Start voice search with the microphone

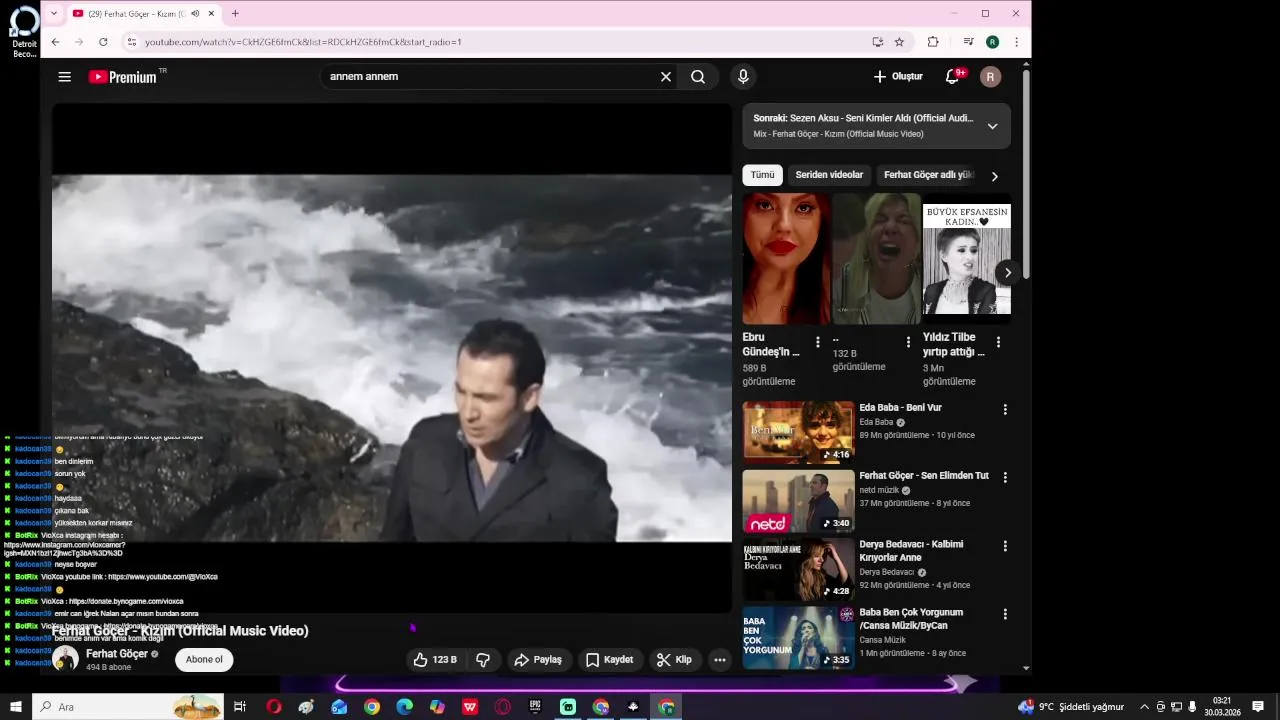click(x=742, y=77)
